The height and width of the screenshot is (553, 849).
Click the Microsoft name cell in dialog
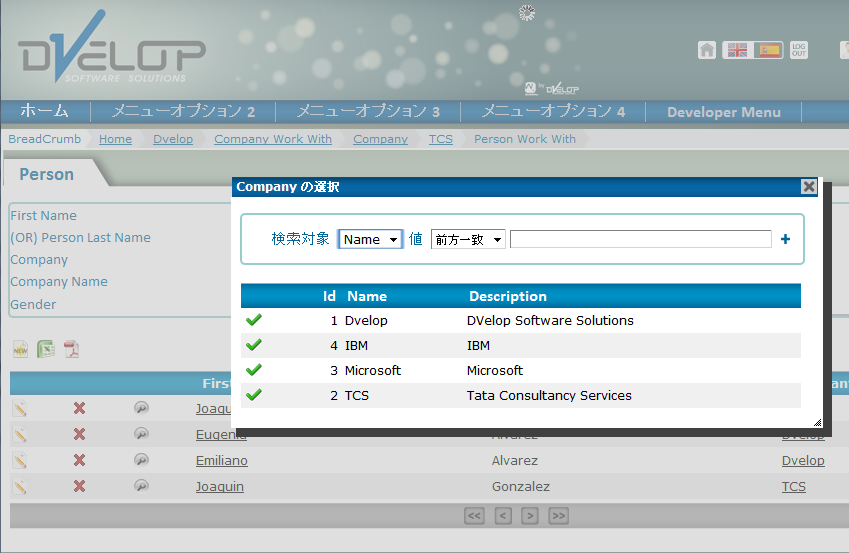tap(373, 370)
